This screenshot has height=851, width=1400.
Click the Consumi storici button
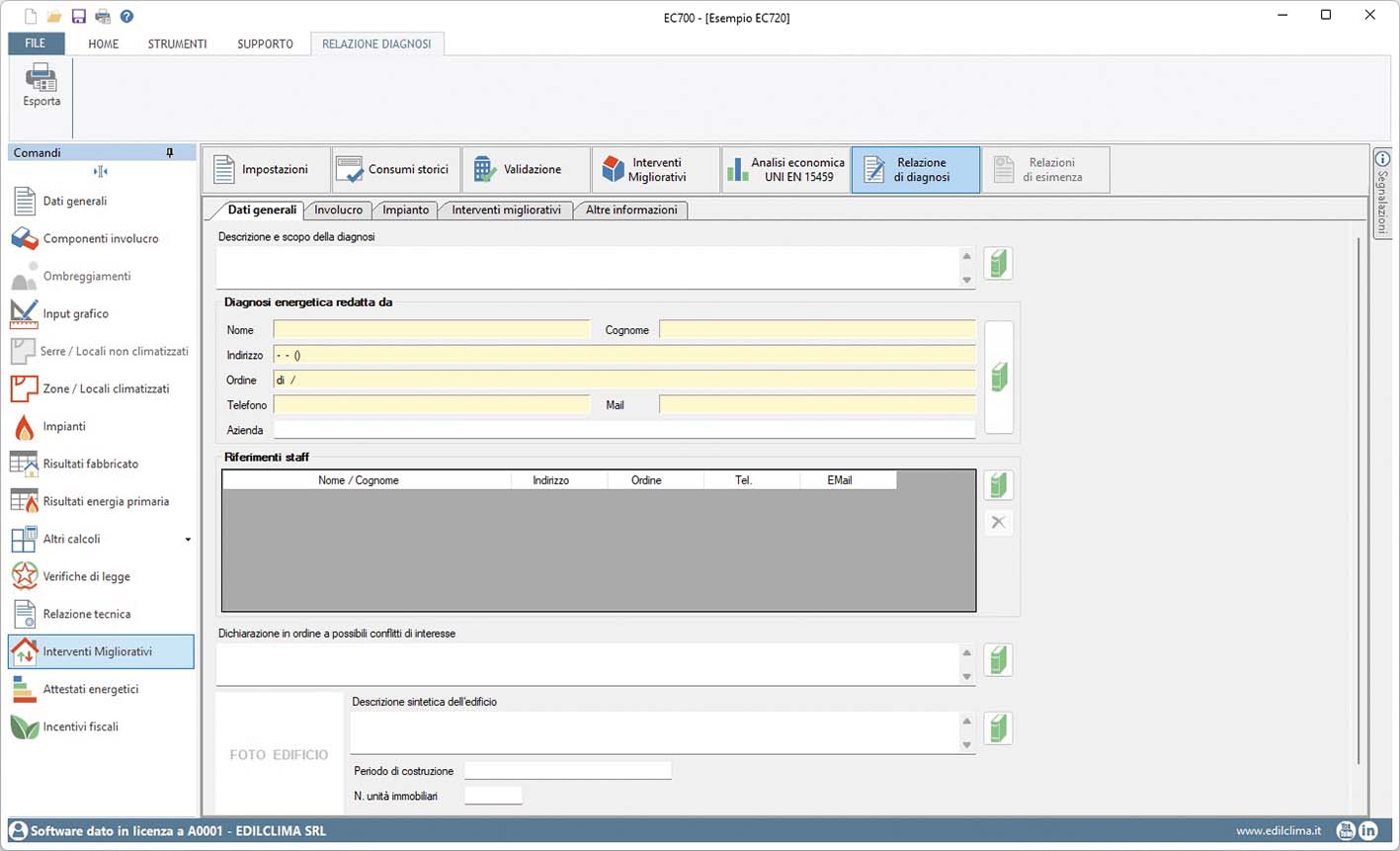point(395,170)
